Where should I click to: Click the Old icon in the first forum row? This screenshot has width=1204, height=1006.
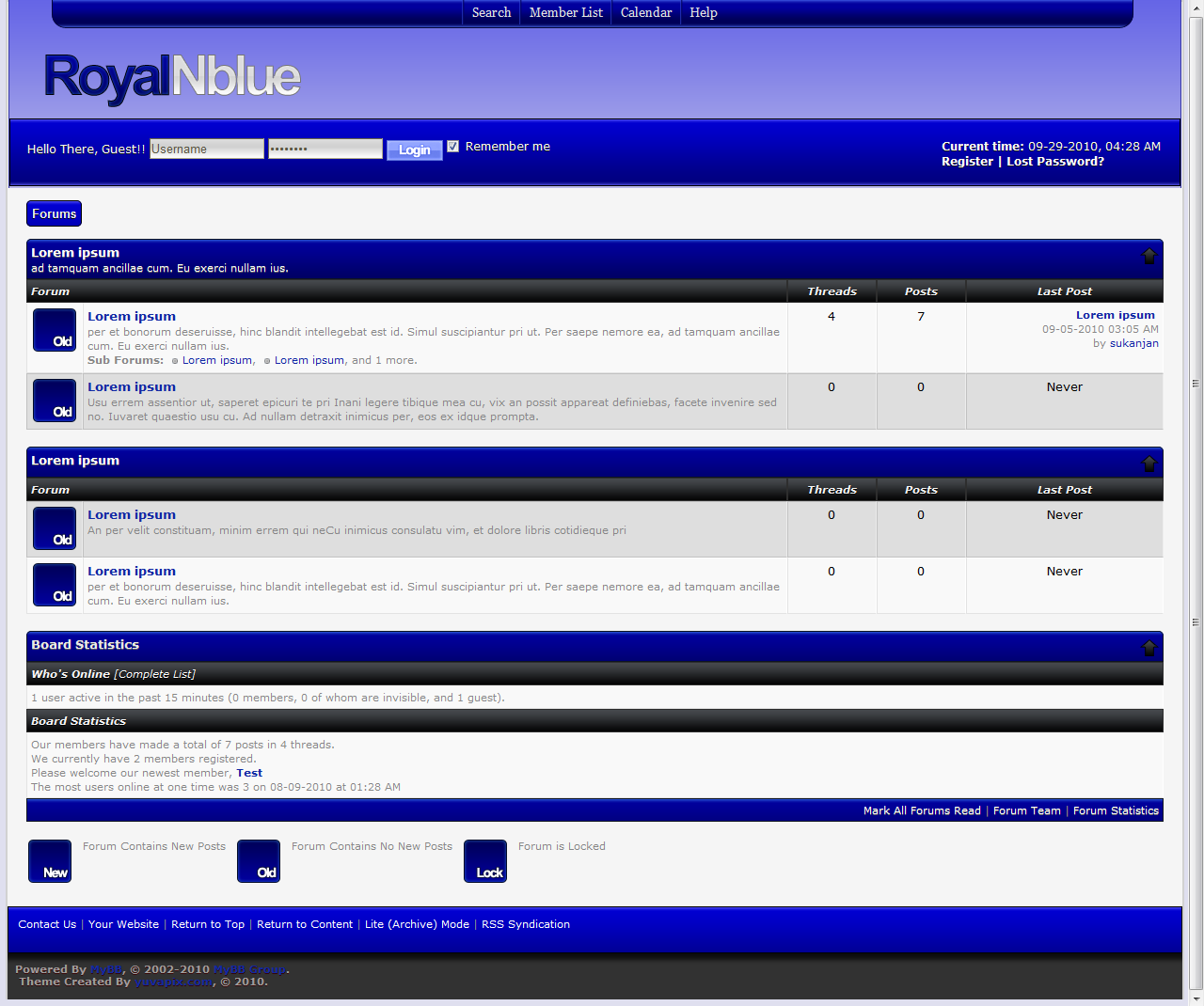(x=55, y=330)
